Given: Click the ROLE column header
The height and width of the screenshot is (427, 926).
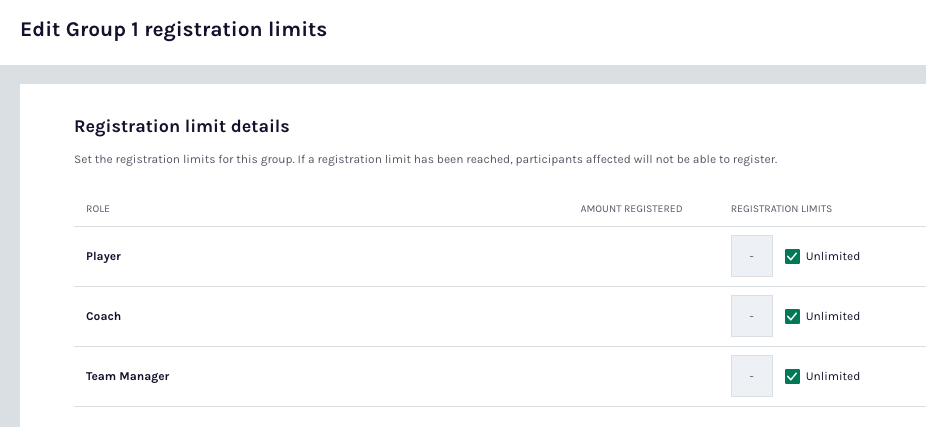Looking at the screenshot, I should pos(98,209).
